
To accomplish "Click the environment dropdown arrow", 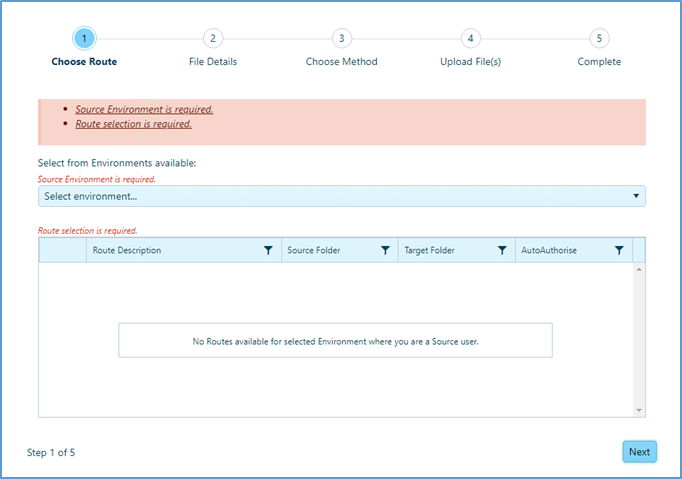I will [x=636, y=196].
